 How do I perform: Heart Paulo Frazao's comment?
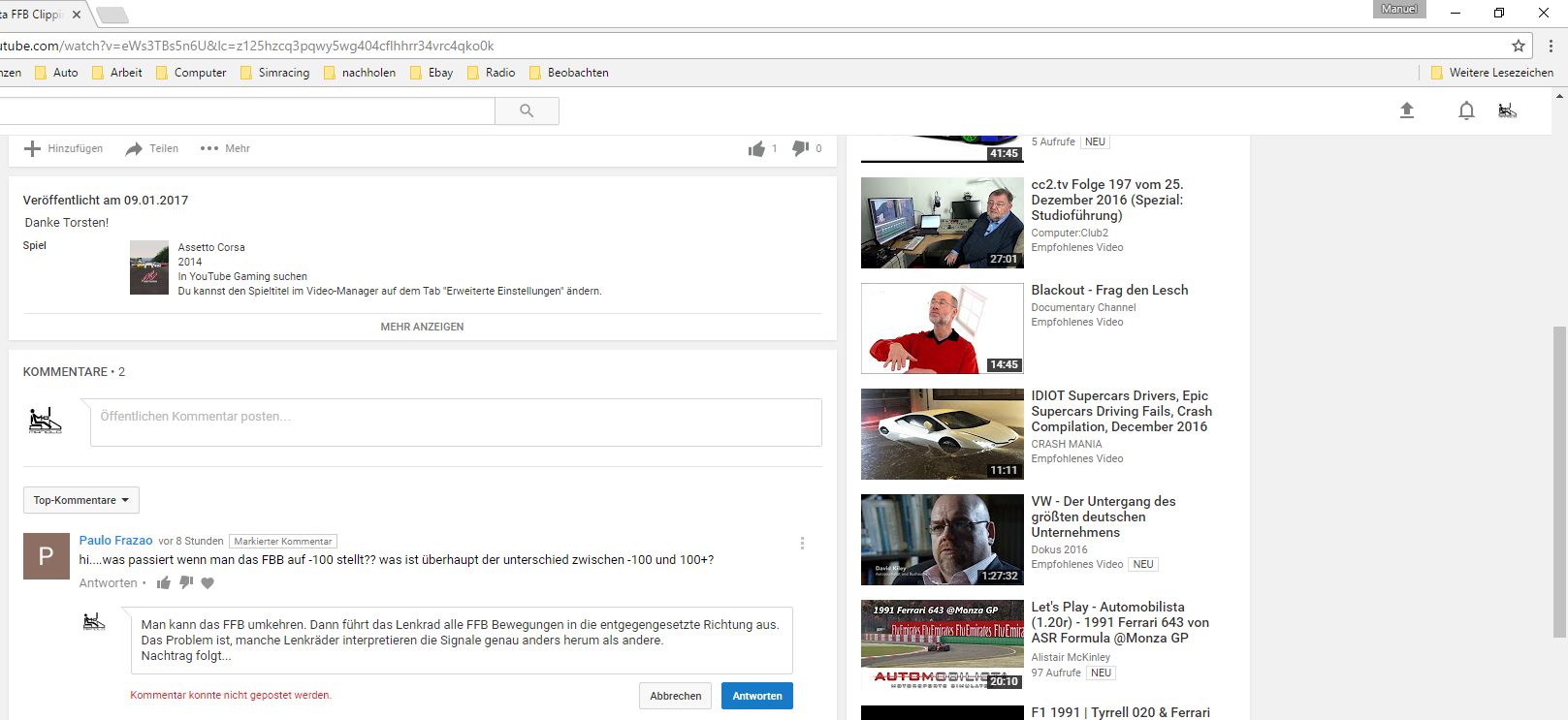208,583
